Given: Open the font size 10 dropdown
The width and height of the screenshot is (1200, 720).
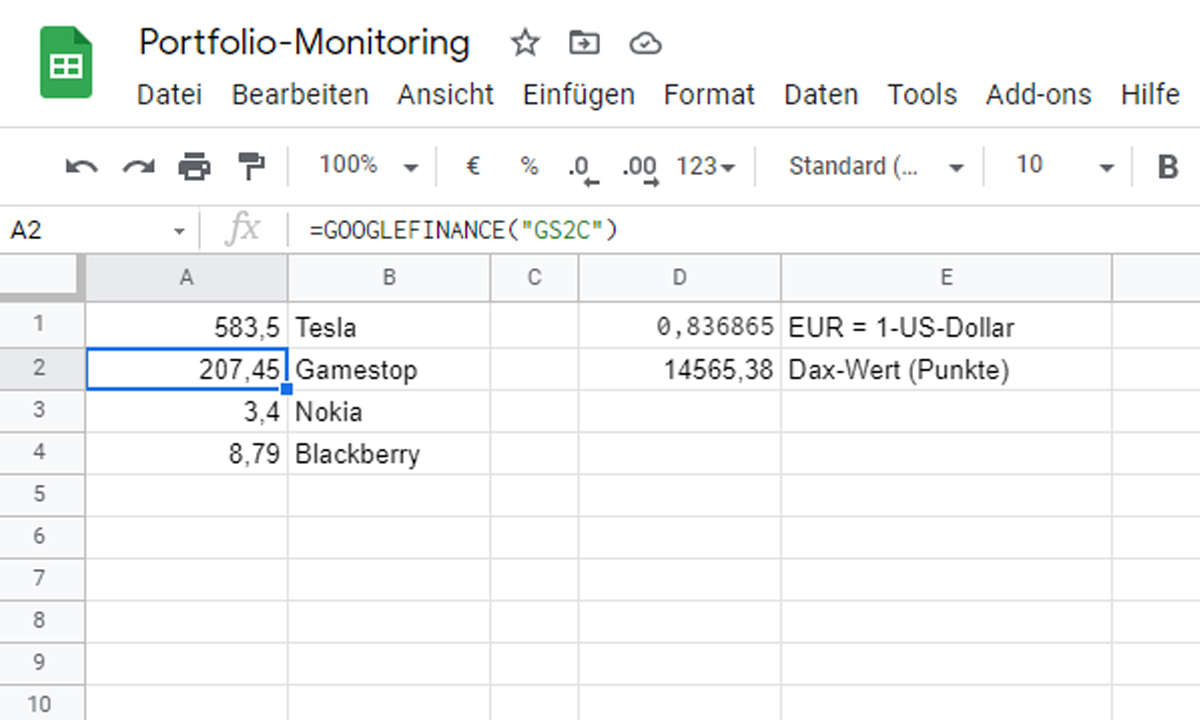Looking at the screenshot, I should point(1064,166).
